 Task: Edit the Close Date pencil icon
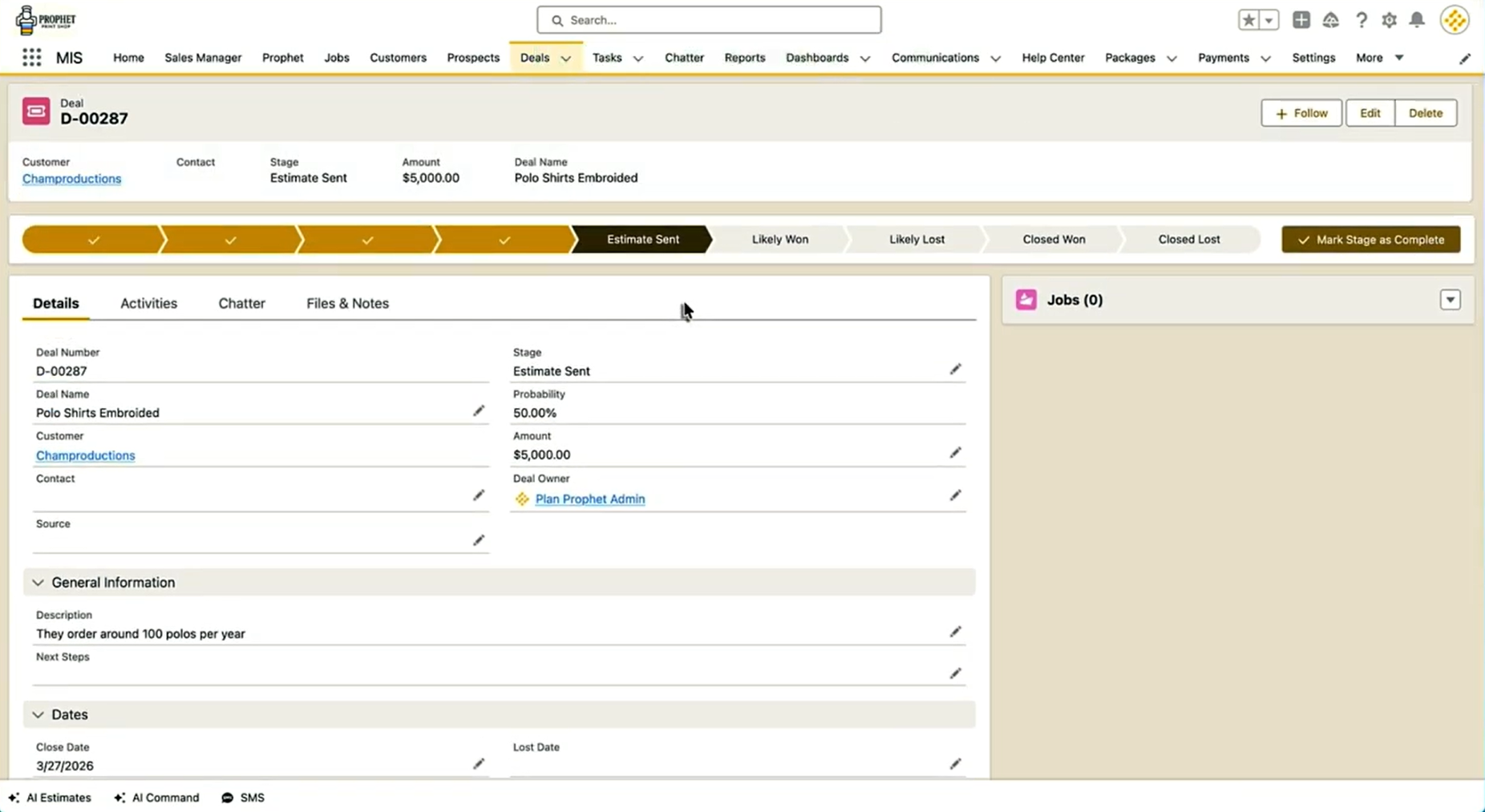[479, 764]
